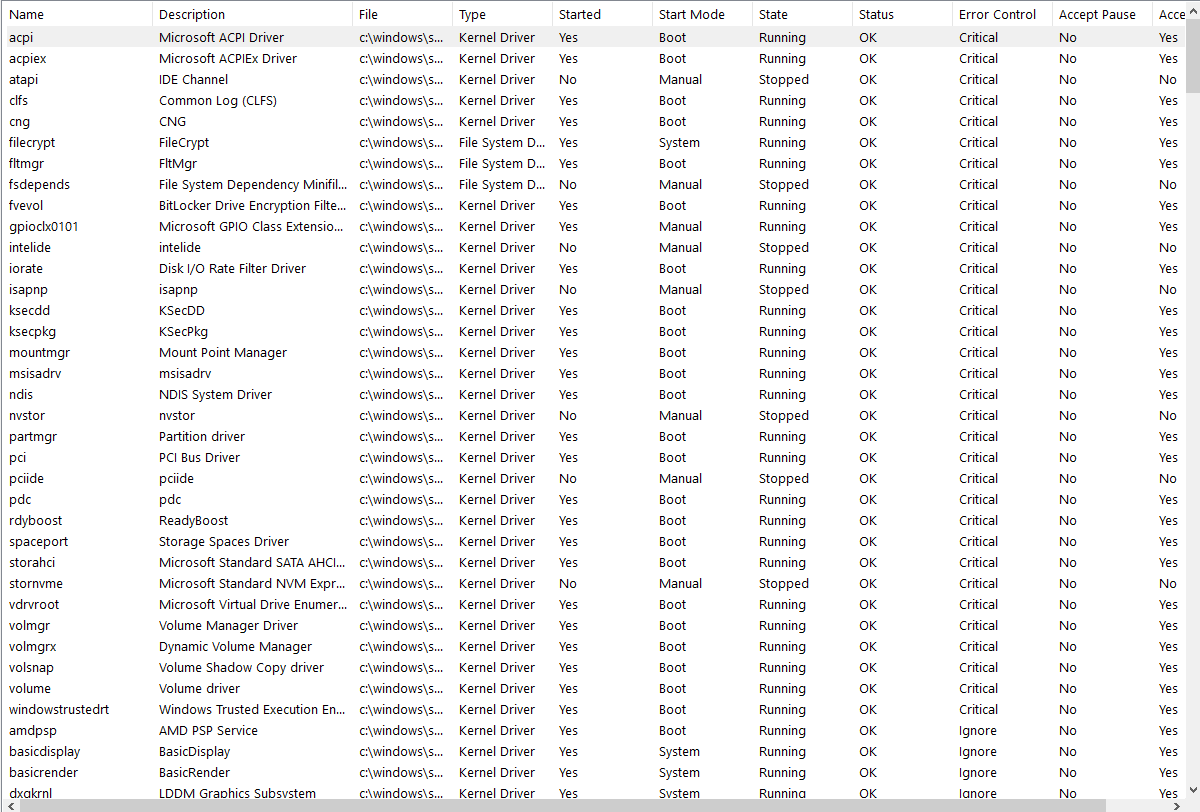The width and height of the screenshot is (1200, 812).
Task: Click the State column header
Action: (802, 14)
